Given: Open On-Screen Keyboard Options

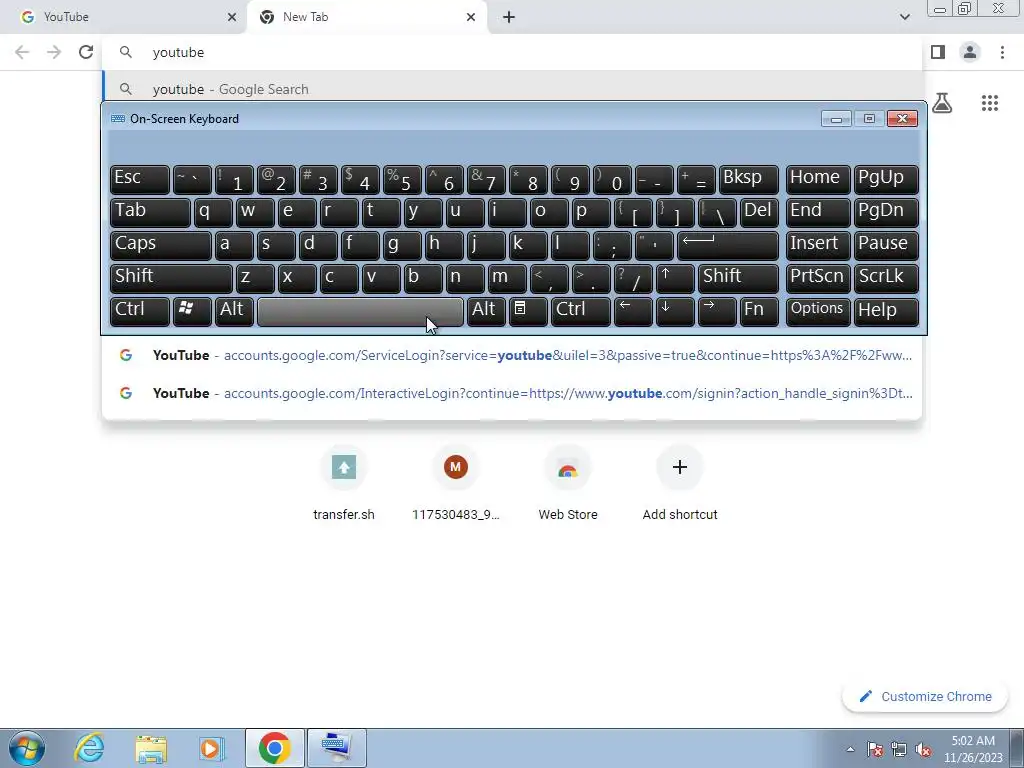Looking at the screenshot, I should [x=818, y=312].
